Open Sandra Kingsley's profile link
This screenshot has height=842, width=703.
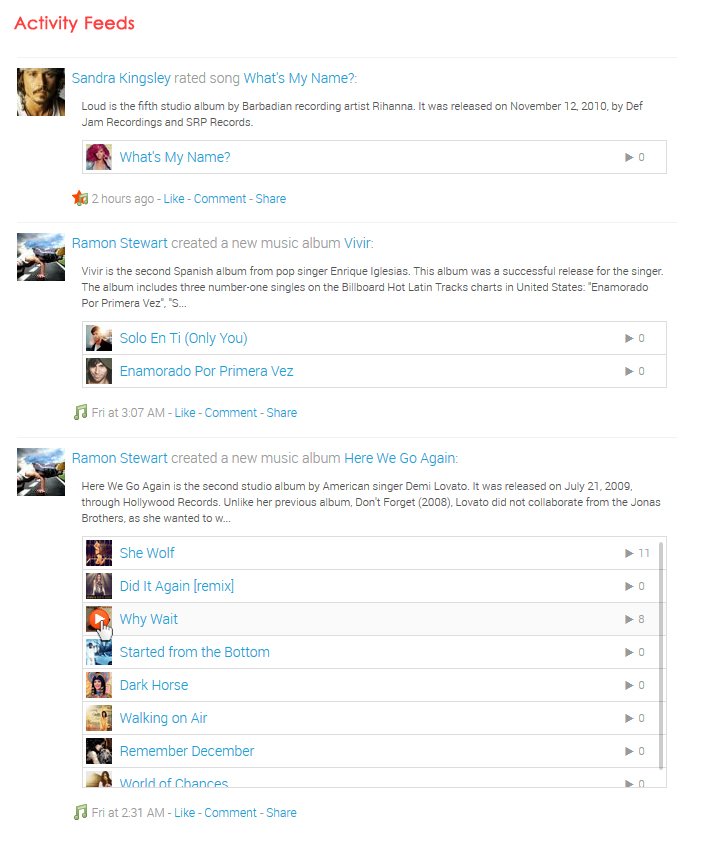coord(121,78)
